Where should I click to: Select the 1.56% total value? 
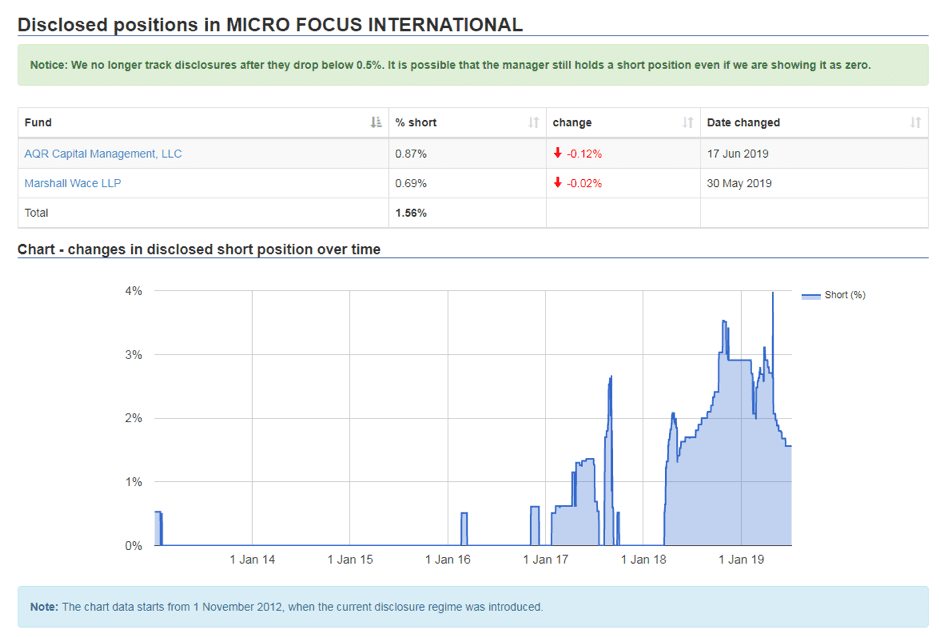point(411,213)
